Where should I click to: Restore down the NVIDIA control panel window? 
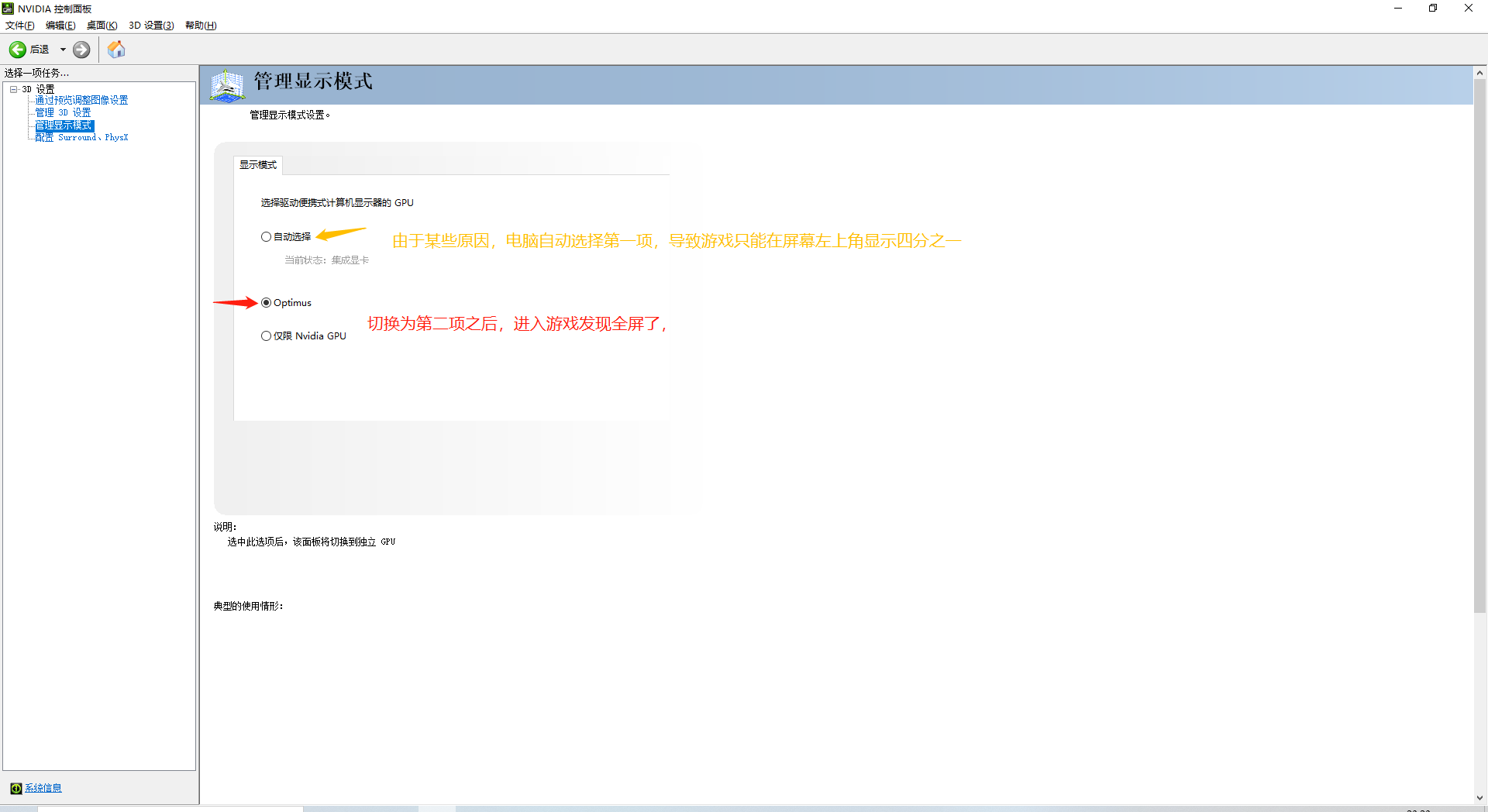click(x=1433, y=9)
